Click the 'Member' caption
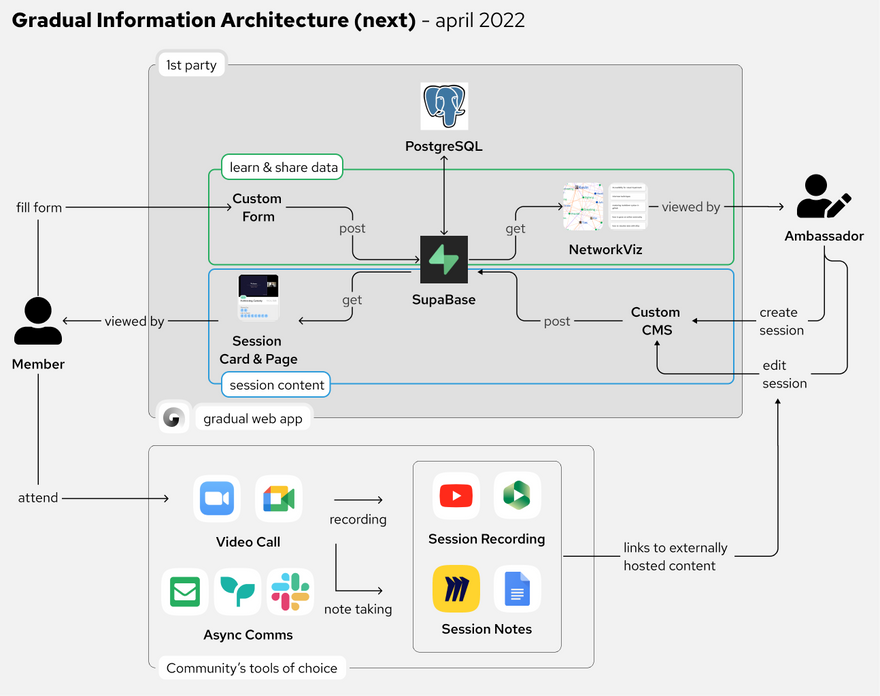 coord(38,364)
